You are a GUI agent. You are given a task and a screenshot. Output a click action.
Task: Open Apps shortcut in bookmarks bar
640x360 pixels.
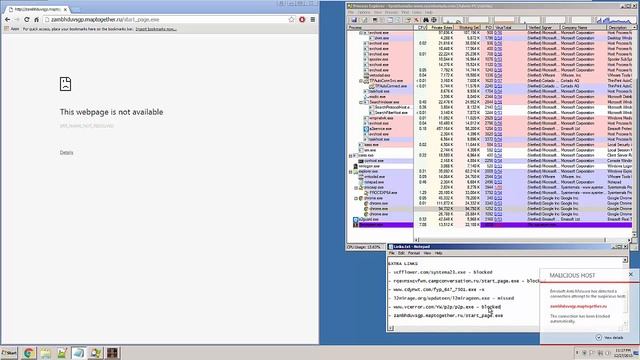click(x=12, y=29)
